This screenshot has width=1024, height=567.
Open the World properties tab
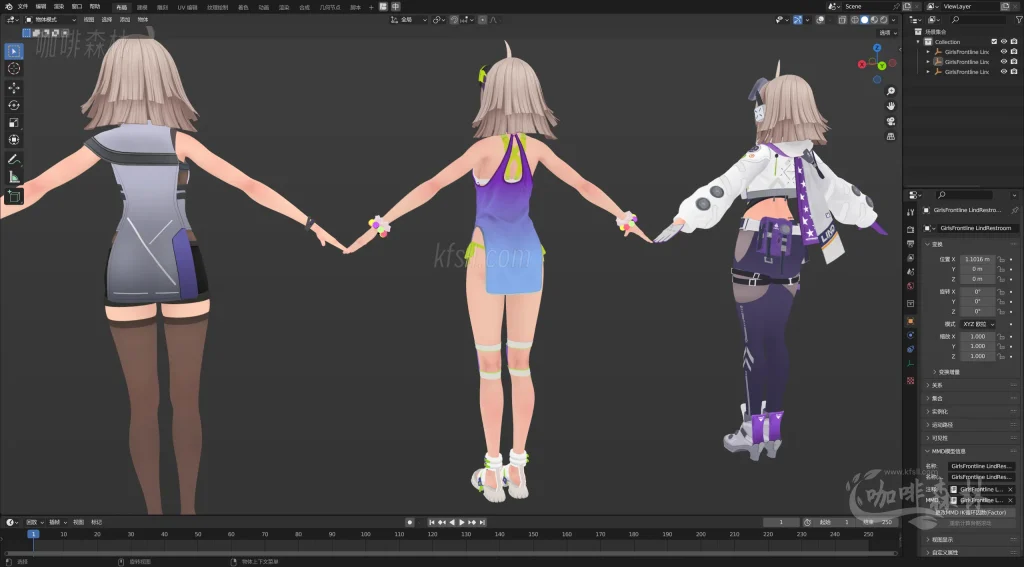910,286
